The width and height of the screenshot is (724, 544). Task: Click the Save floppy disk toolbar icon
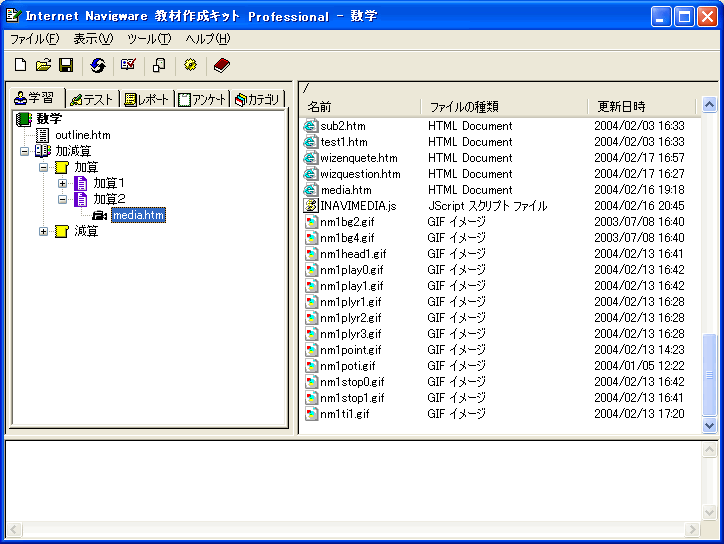[x=66, y=65]
